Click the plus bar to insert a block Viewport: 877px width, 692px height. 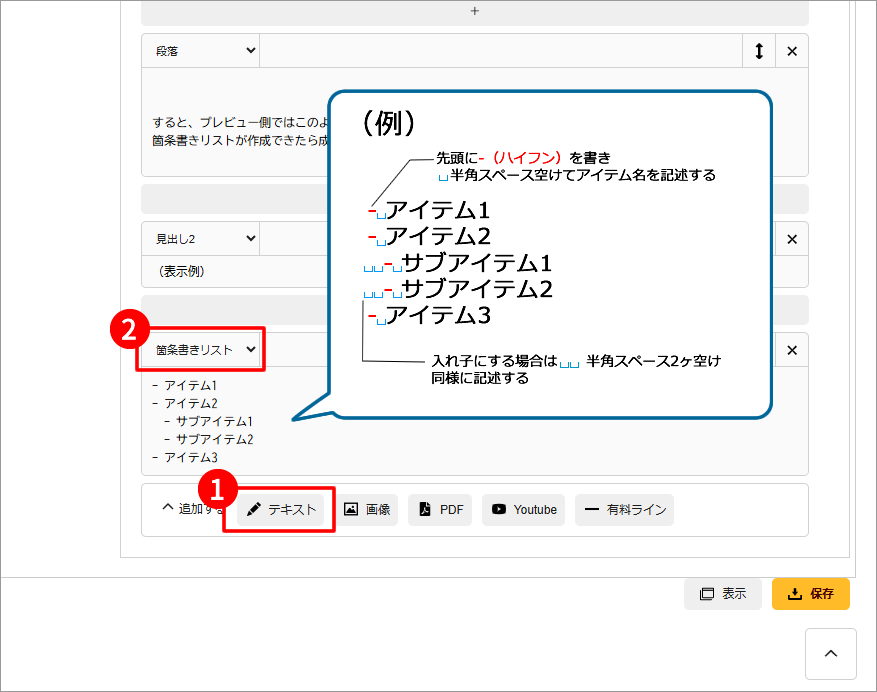pos(474,11)
